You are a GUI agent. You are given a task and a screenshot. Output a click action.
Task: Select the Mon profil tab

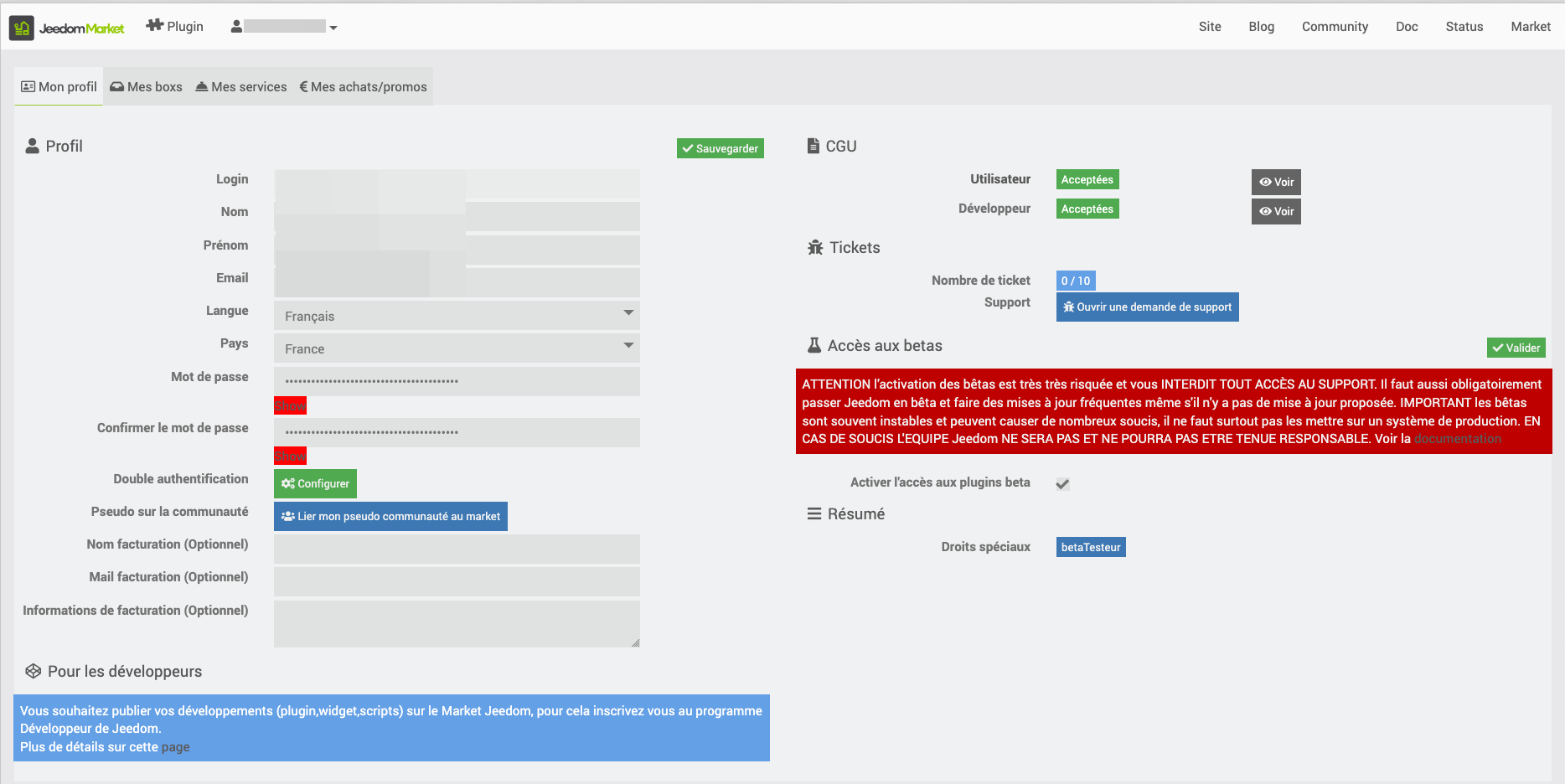click(x=59, y=87)
